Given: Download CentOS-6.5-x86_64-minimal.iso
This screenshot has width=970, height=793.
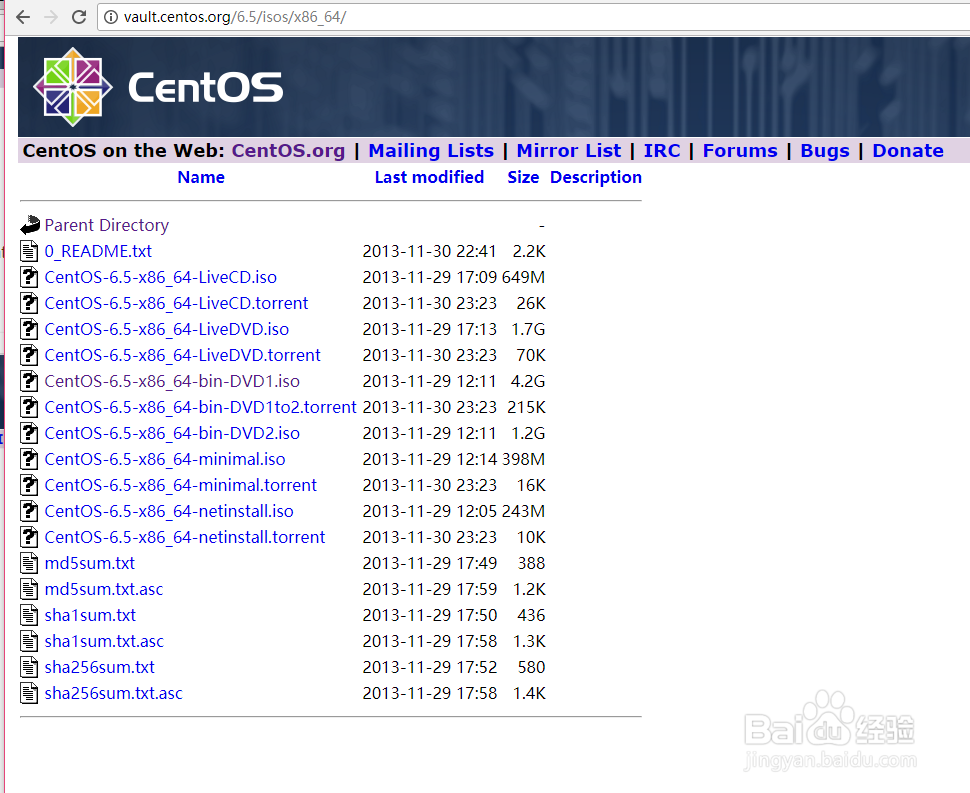Looking at the screenshot, I should [x=165, y=458].
